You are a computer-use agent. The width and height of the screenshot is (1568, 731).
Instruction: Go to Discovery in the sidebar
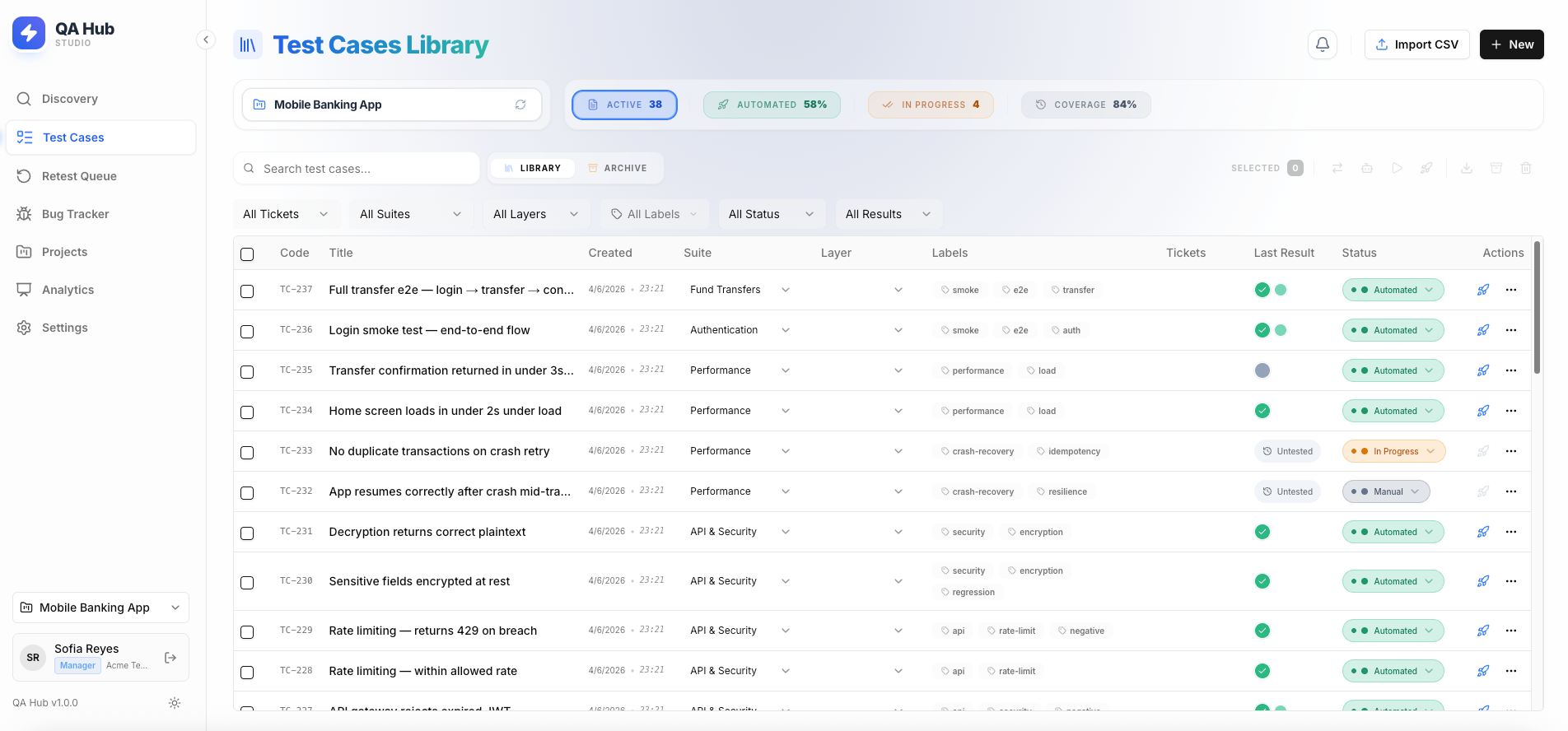[100, 99]
